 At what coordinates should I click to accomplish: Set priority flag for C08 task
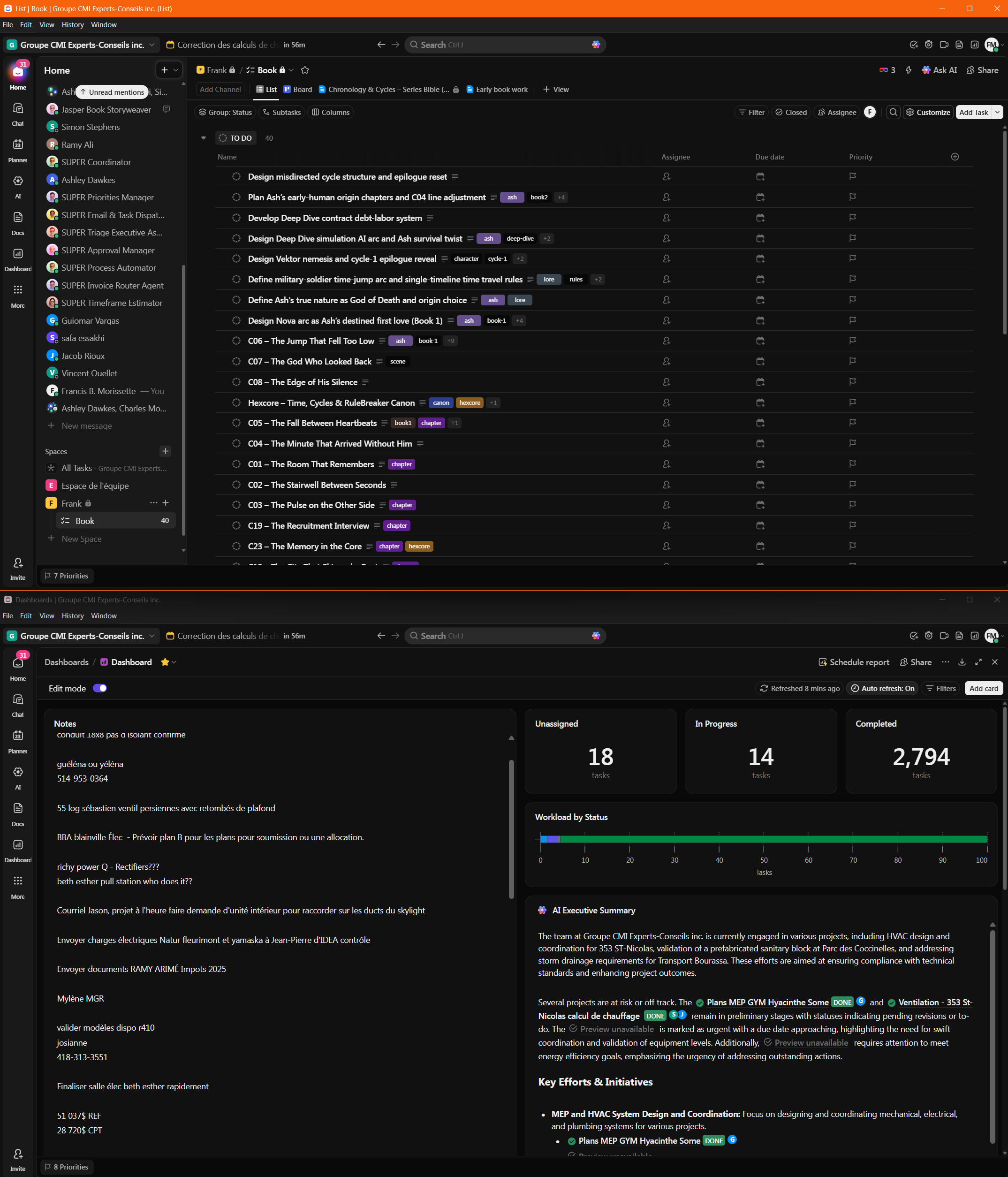(x=852, y=382)
